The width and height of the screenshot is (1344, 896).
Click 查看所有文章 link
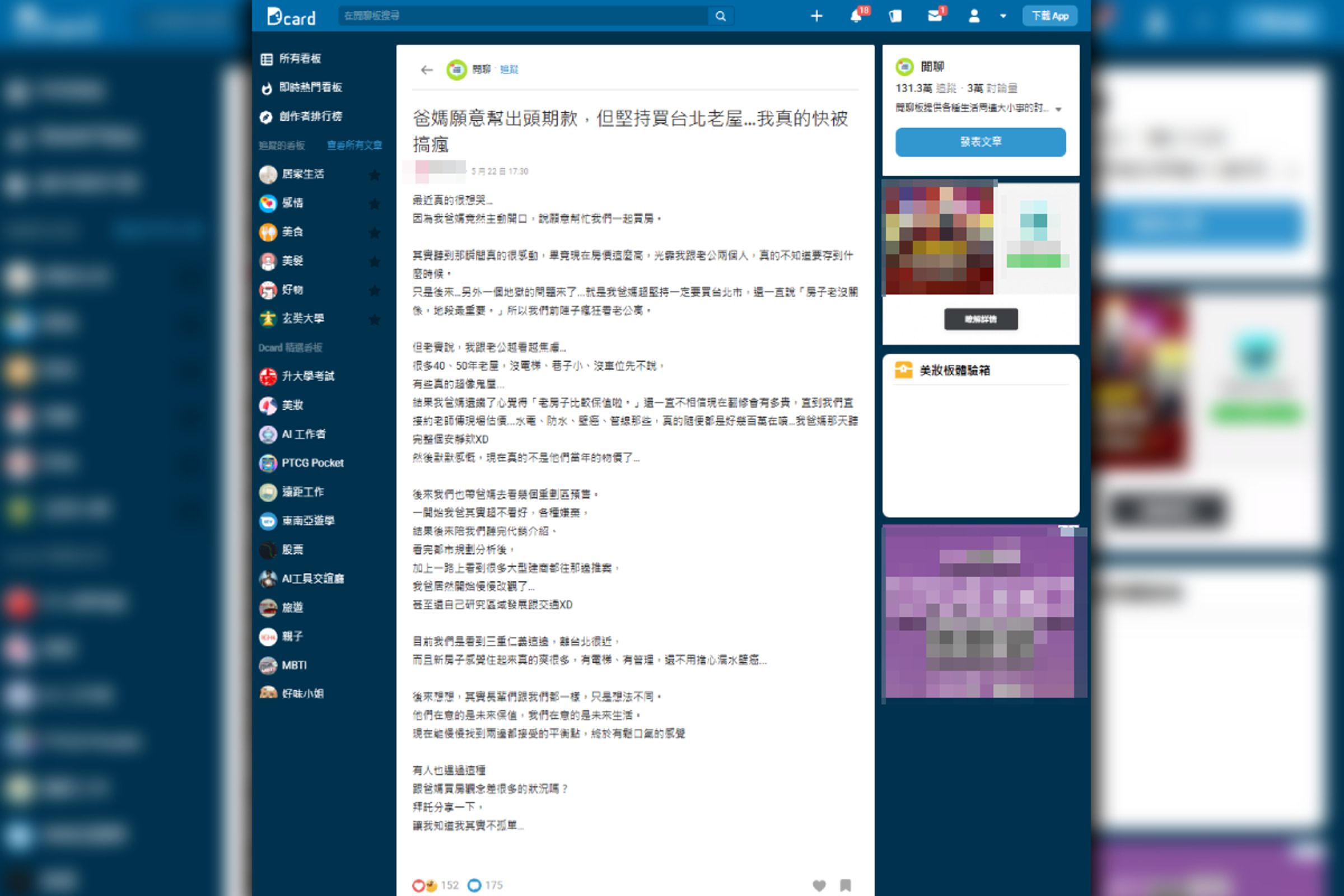coord(354,145)
